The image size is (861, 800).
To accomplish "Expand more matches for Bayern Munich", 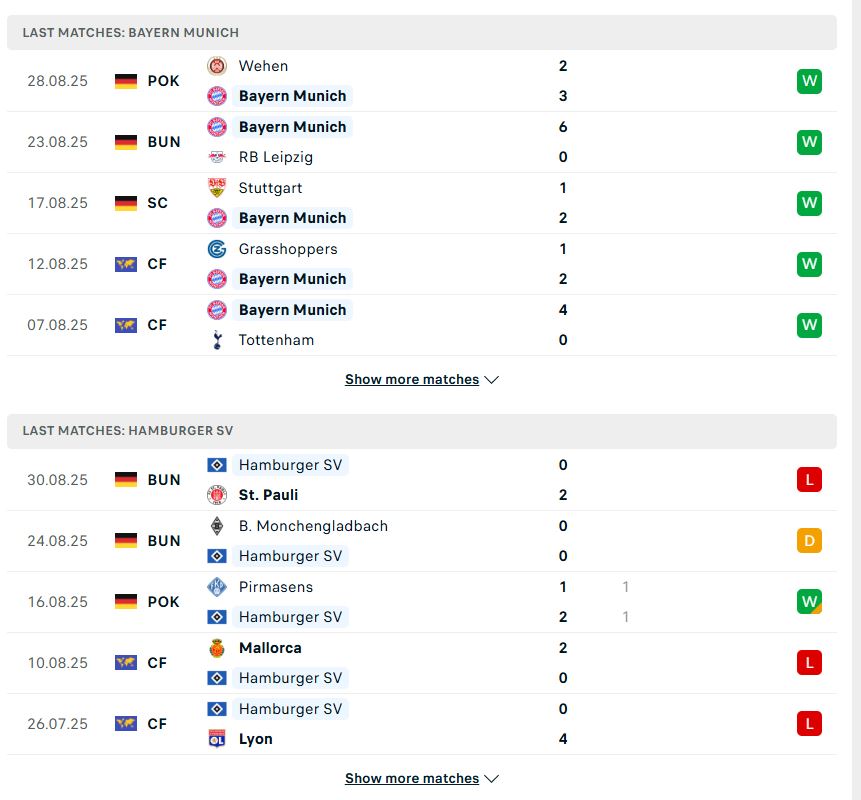I will point(421,379).
